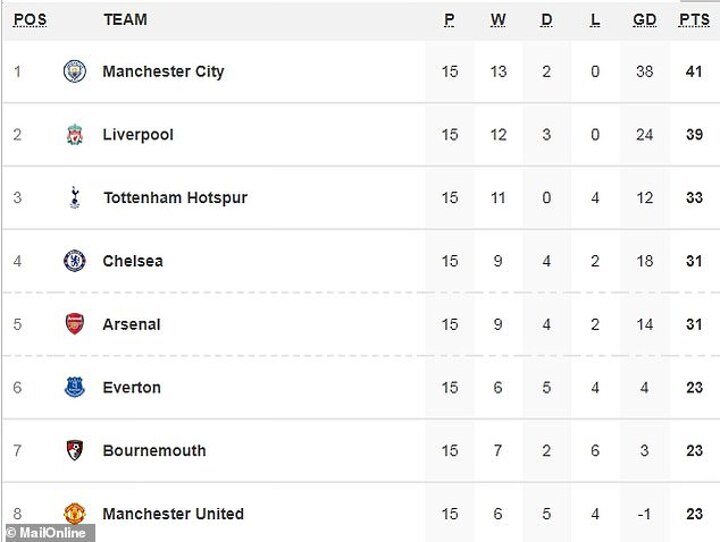Click the Manchester United crest icon
Image resolution: width=720 pixels, height=542 pixels.
pos(75,513)
